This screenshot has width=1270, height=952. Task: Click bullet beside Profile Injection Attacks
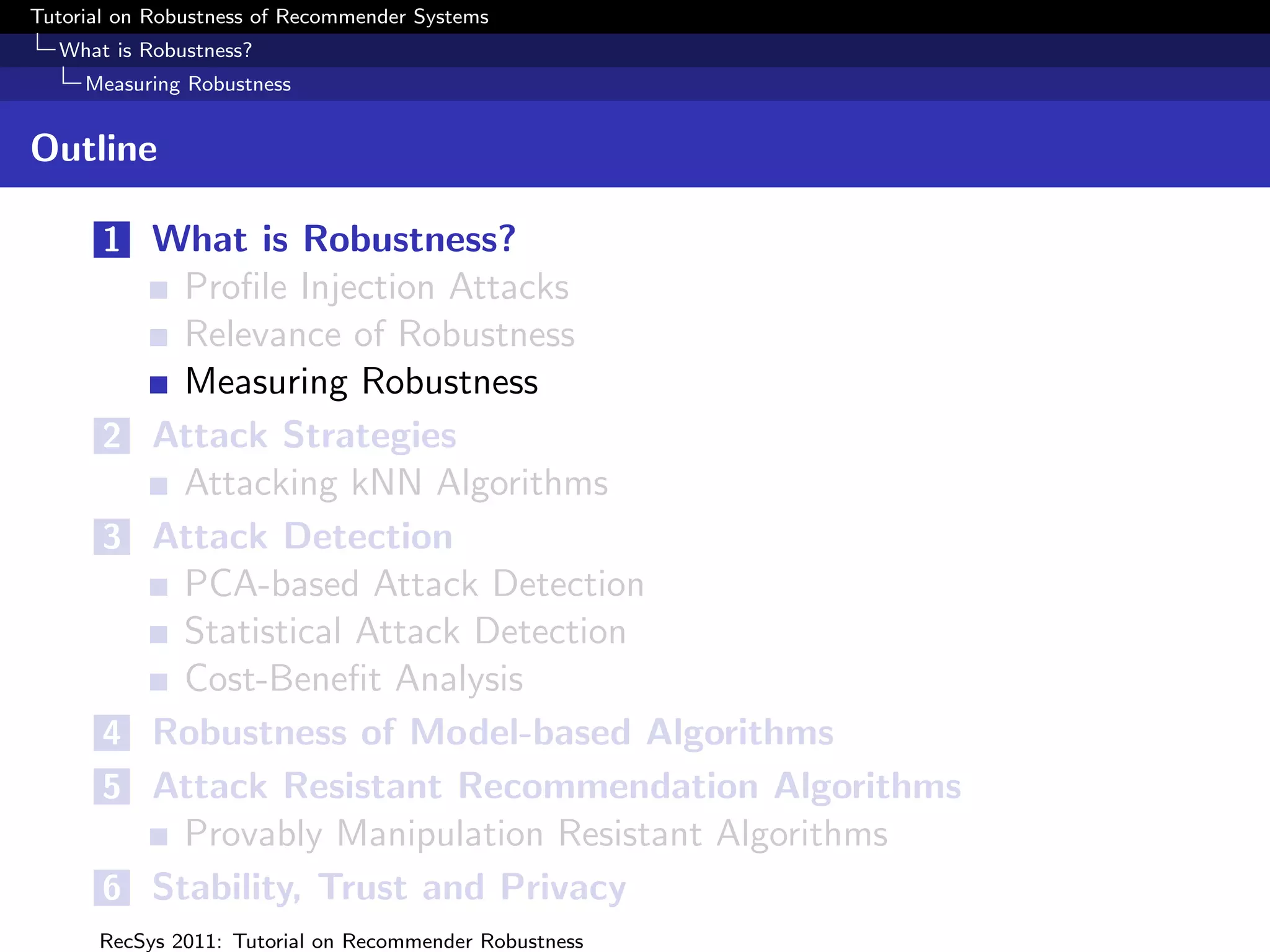coord(159,289)
